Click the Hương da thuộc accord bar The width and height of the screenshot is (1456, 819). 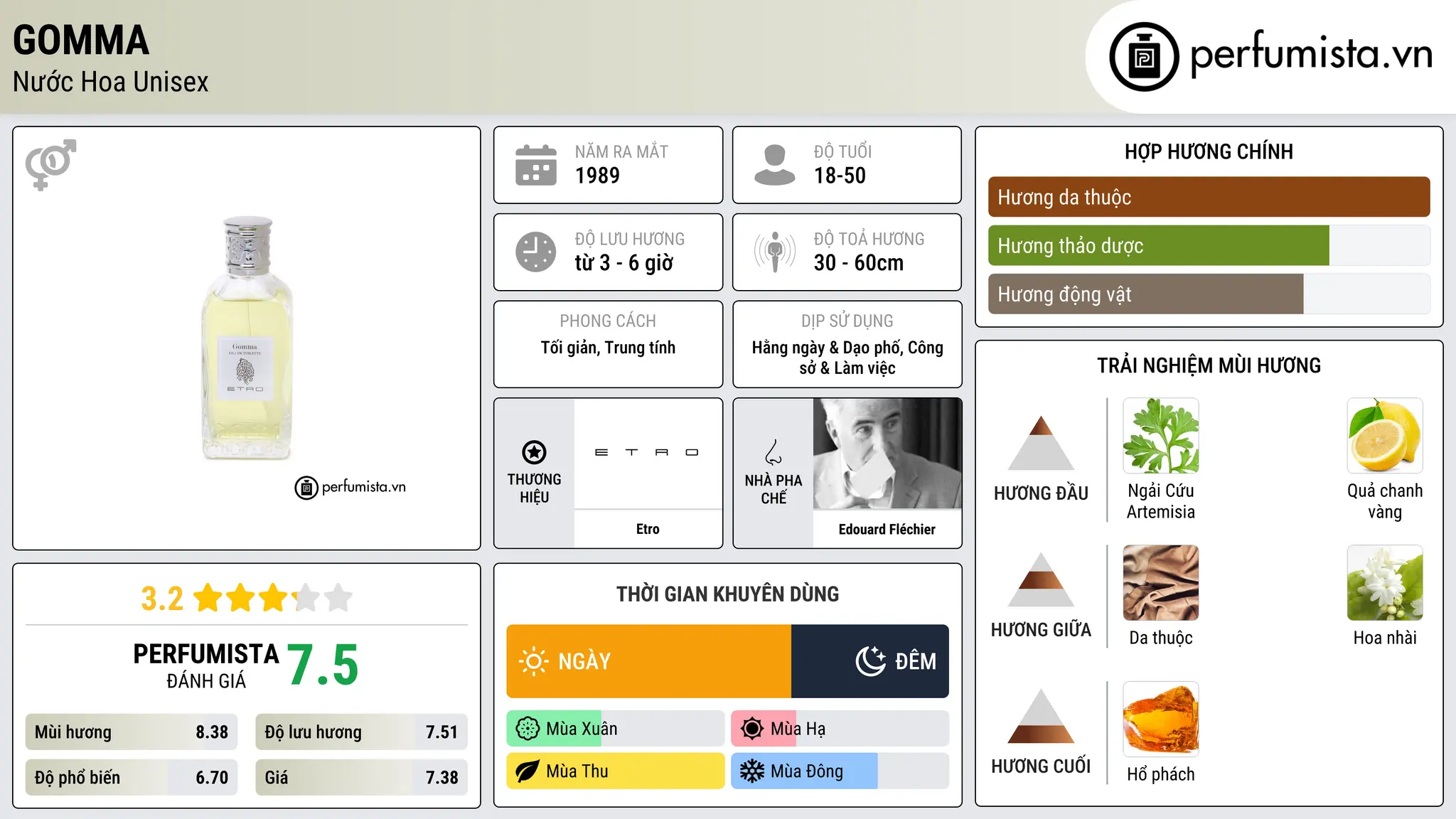(1209, 197)
